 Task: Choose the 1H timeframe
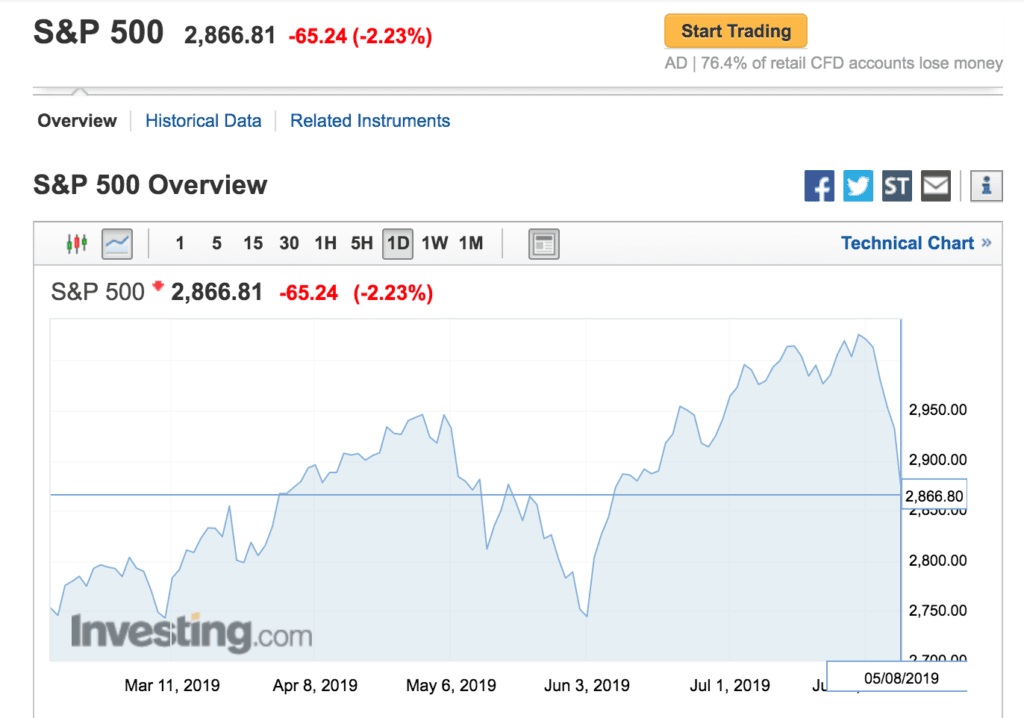[x=325, y=244]
